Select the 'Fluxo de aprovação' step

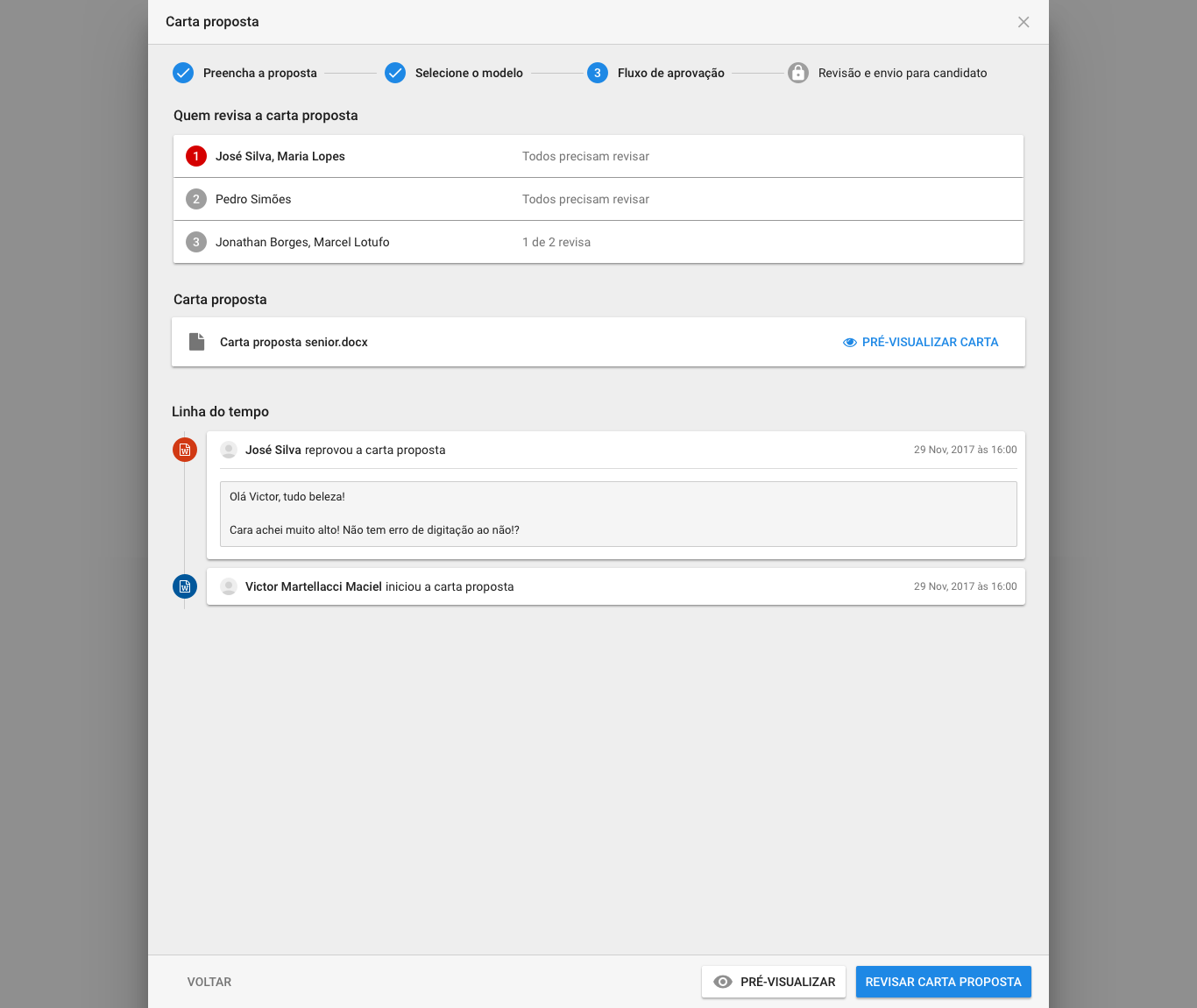point(656,73)
